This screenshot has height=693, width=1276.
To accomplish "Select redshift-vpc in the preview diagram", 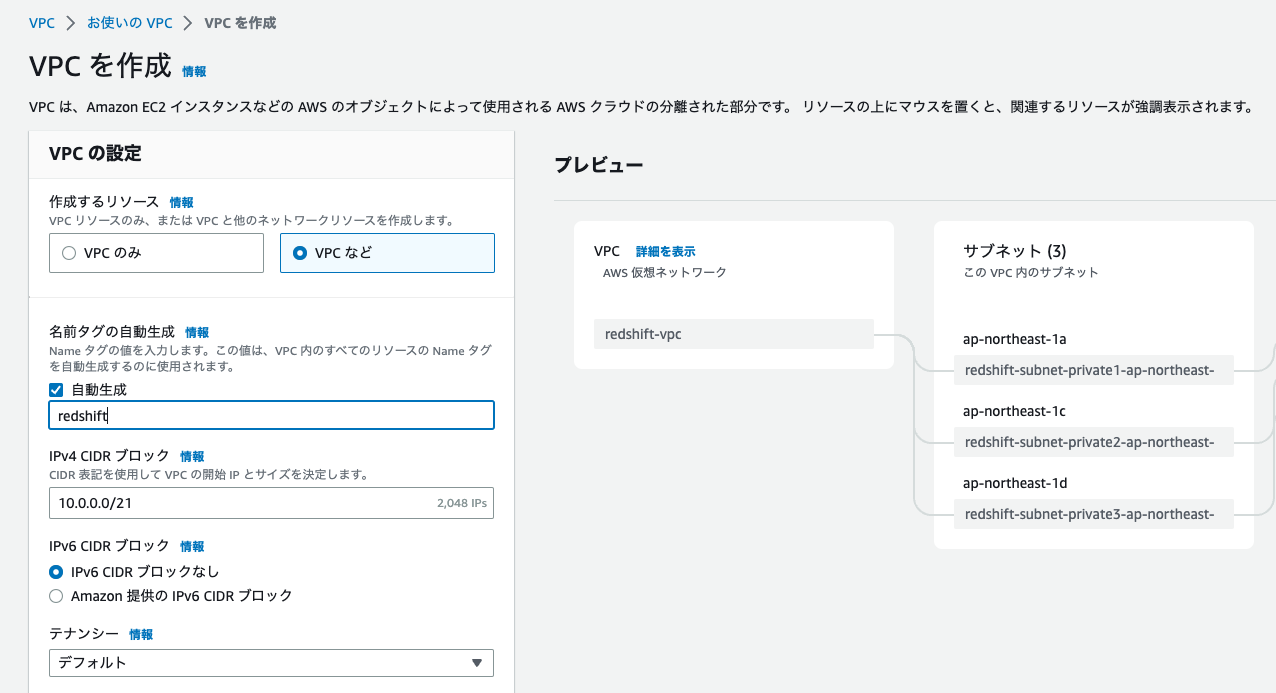I will (734, 333).
